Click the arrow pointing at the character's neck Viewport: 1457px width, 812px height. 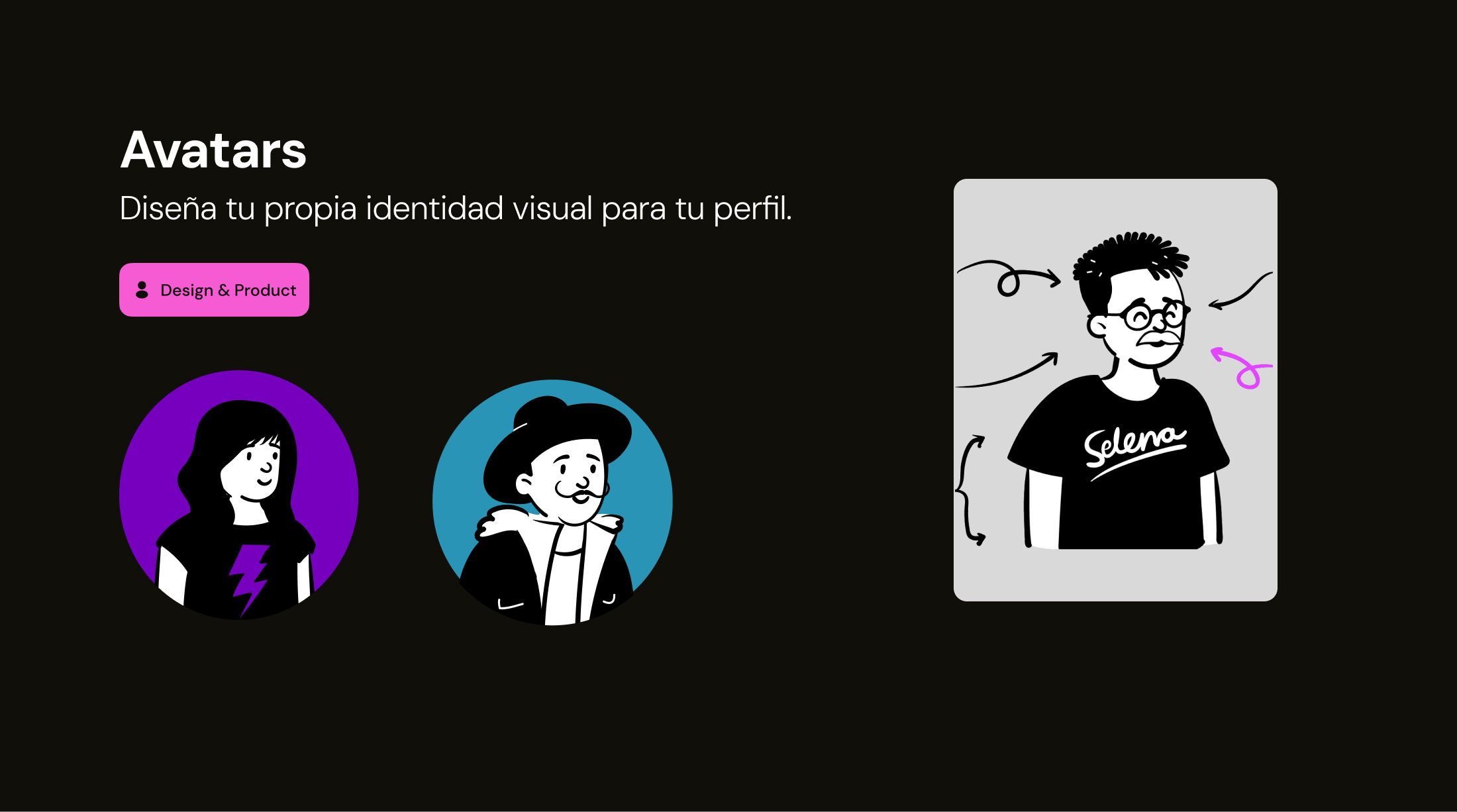(x=1007, y=370)
